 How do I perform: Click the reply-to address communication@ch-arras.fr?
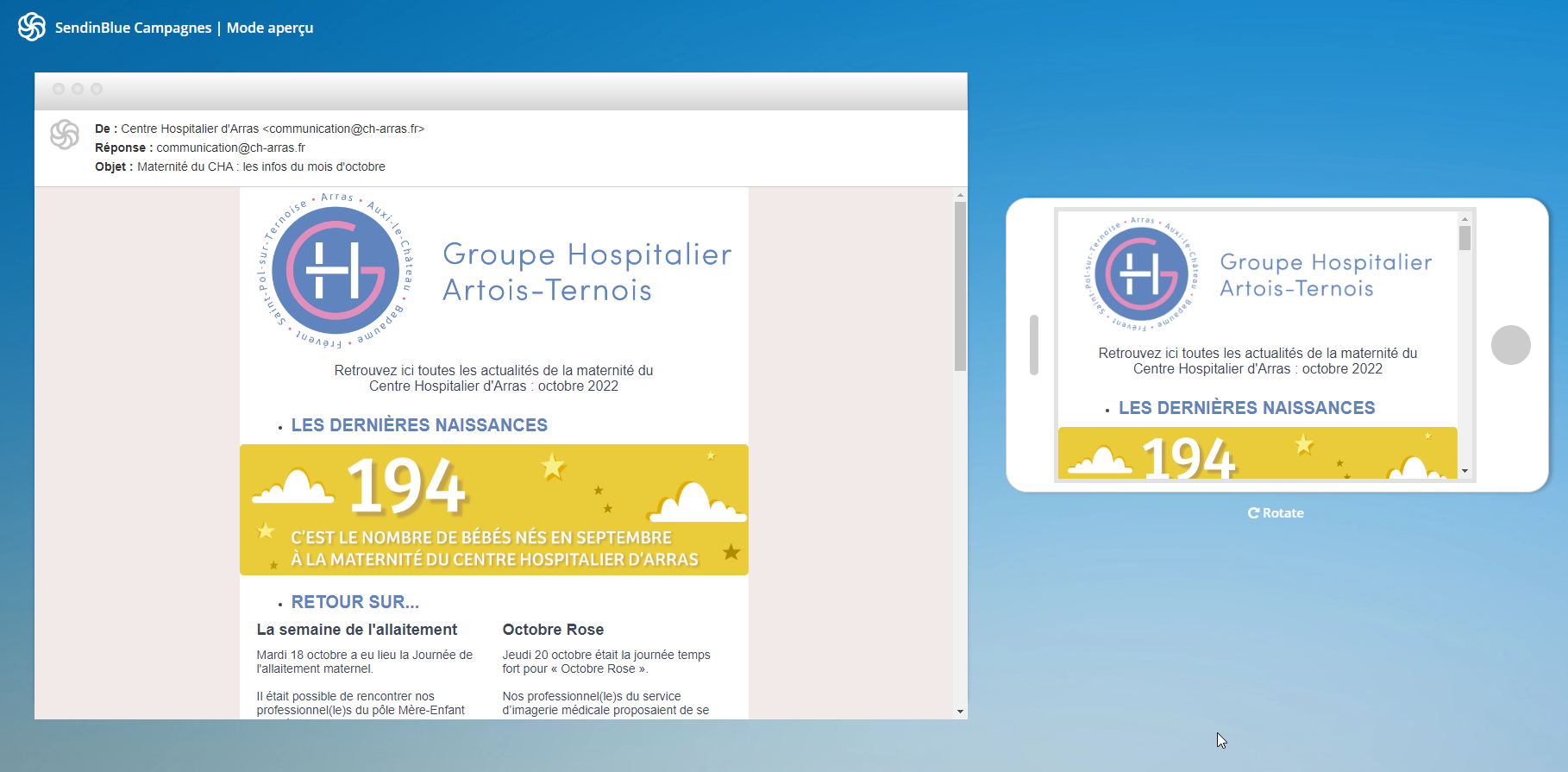pyautogui.click(x=230, y=147)
